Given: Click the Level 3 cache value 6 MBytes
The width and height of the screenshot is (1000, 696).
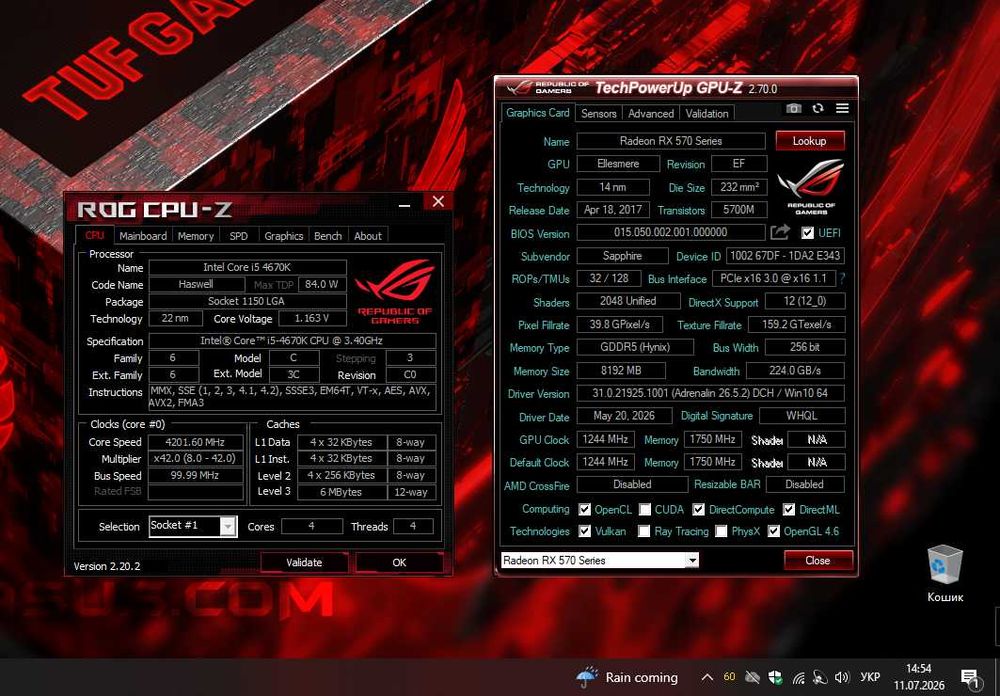Looking at the screenshot, I should pyautogui.click(x=341, y=492).
